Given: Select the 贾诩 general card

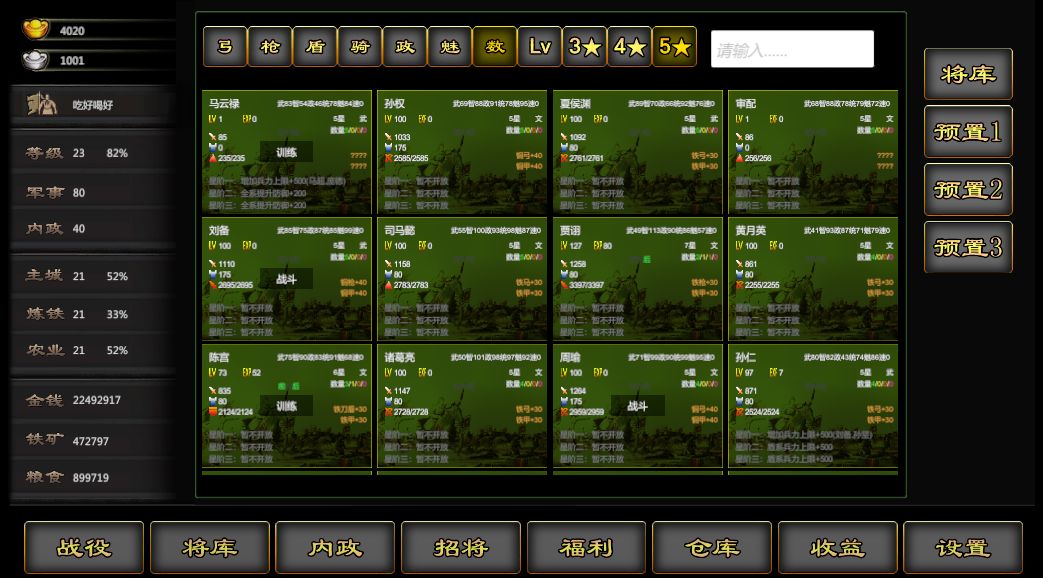Looking at the screenshot, I should point(638,279).
